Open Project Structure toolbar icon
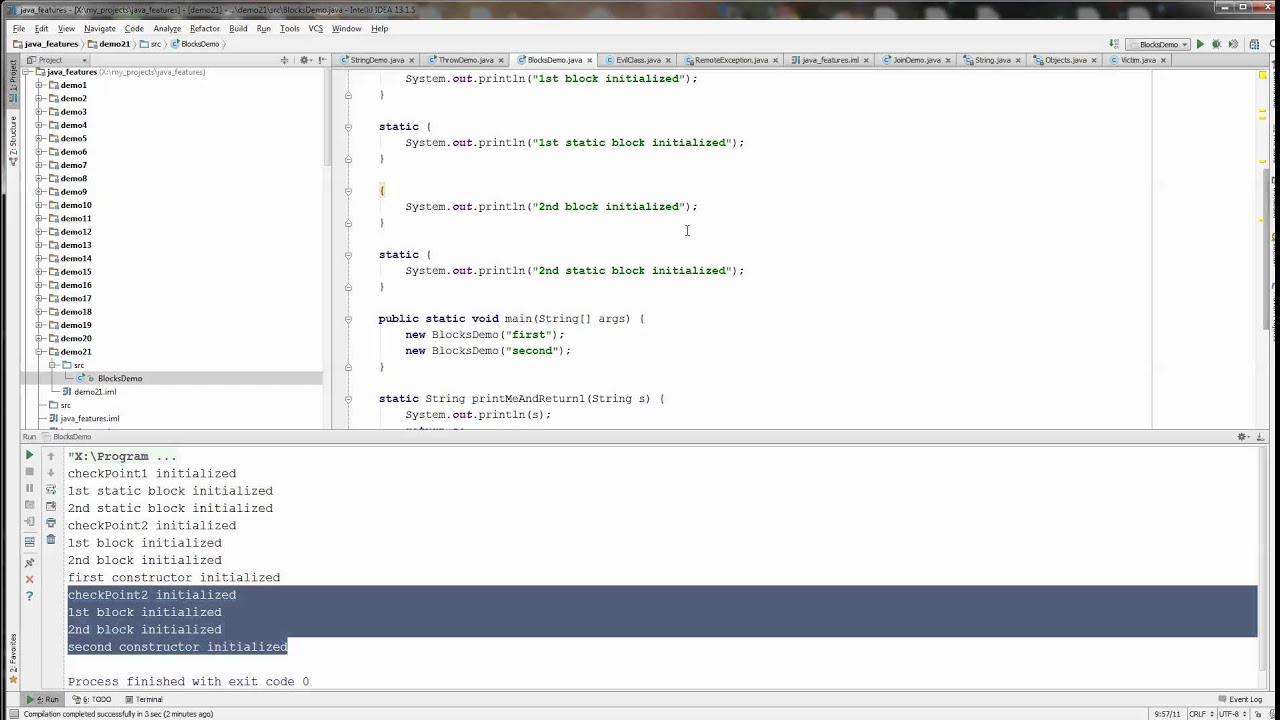 1254,44
